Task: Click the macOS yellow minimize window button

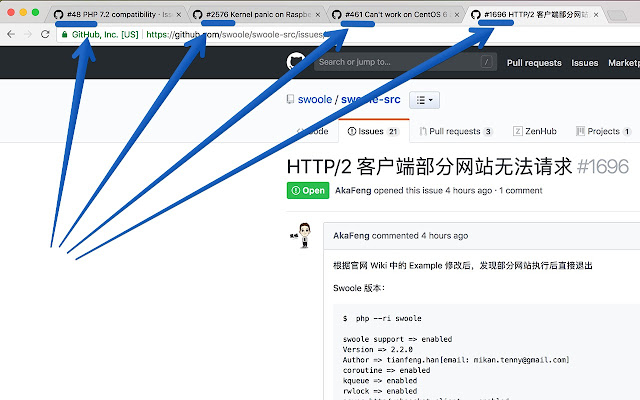Action: pyautogui.click(x=23, y=12)
